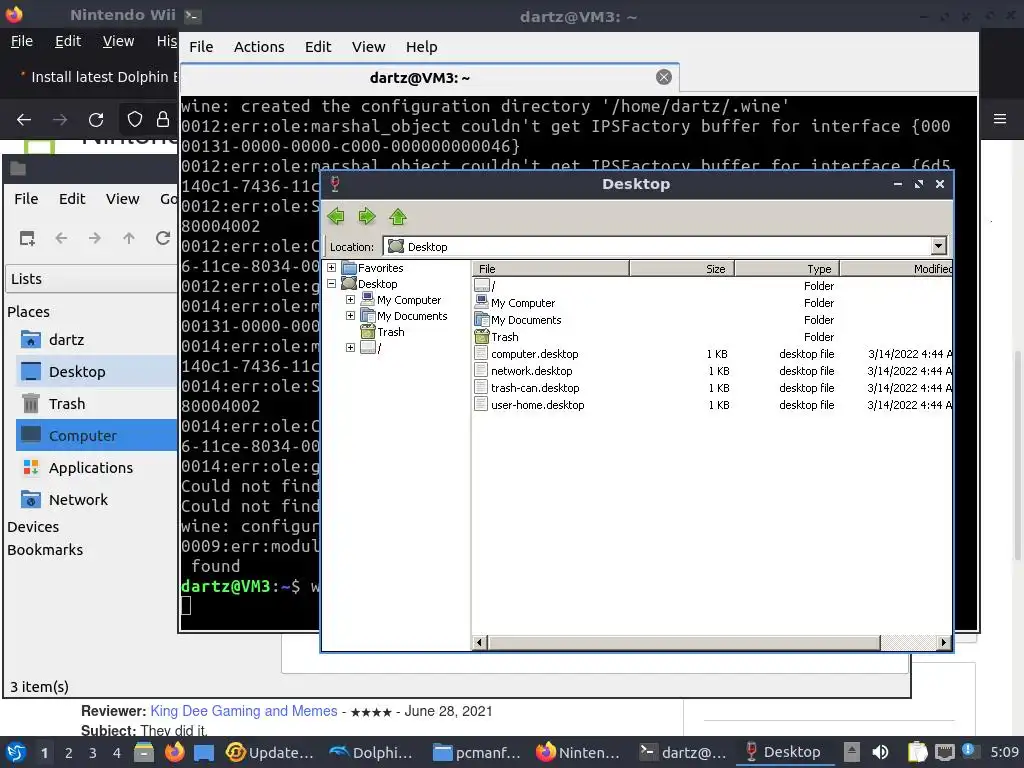Click clipboard icon in system tray
1024x768 pixels.
917,752
